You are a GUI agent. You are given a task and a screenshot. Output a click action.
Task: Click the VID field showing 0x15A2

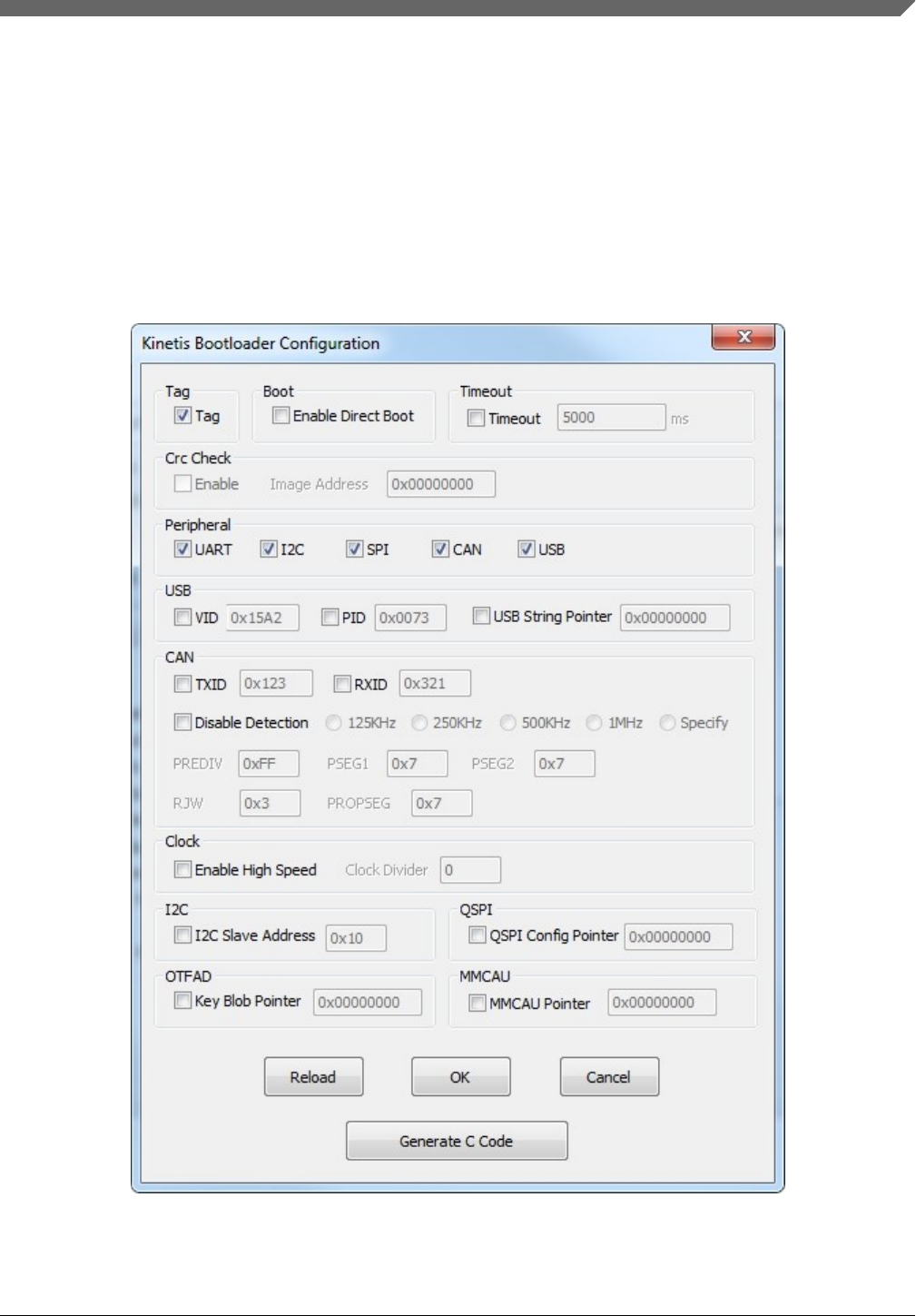(x=262, y=618)
